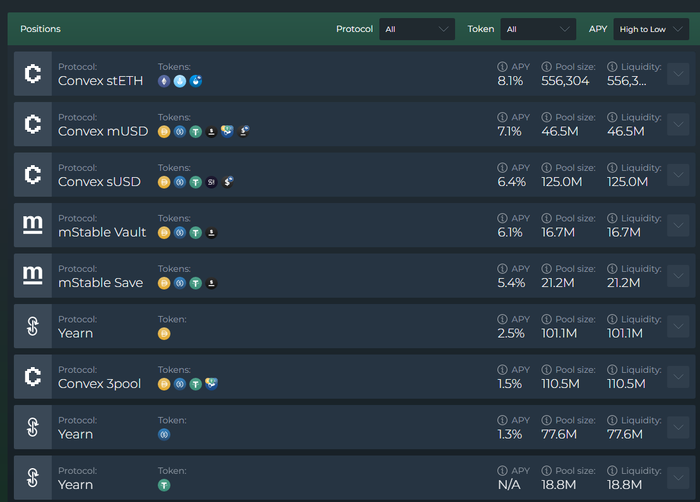Expand the Convex 3pool position row

pos(678,376)
